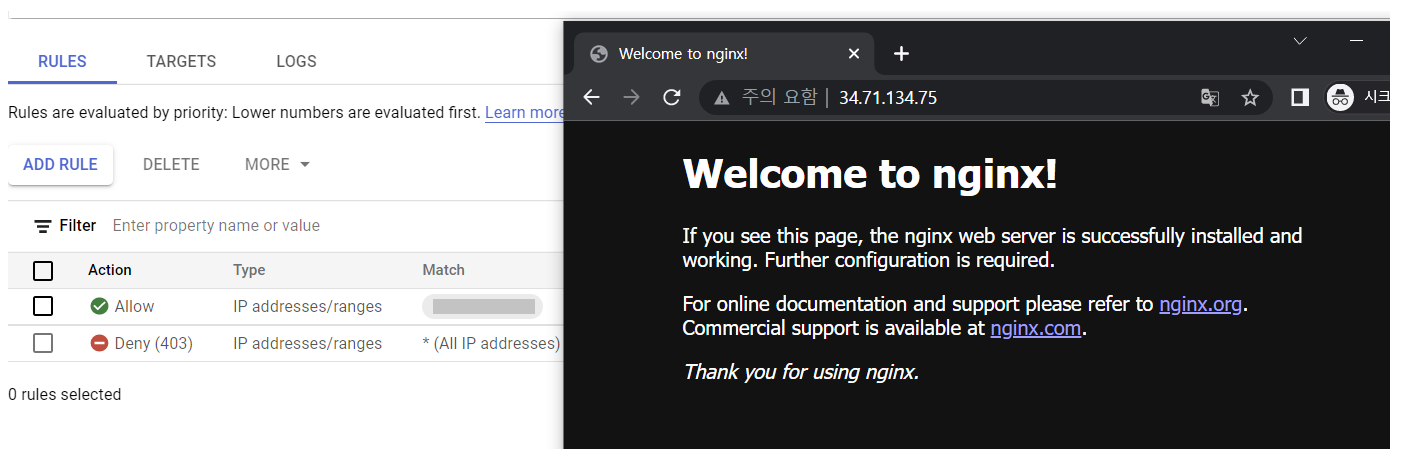Click the Type column header
Image resolution: width=1406 pixels, height=462 pixels.
click(x=249, y=270)
